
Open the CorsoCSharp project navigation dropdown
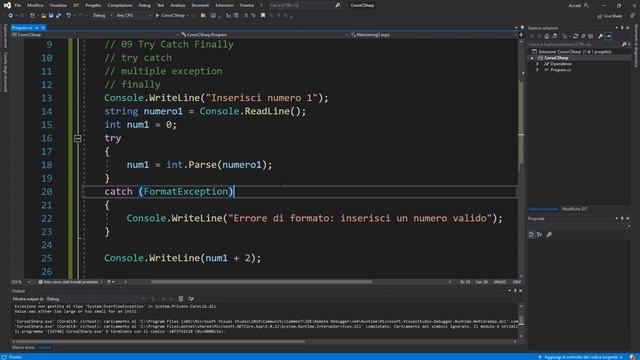(x=95, y=35)
